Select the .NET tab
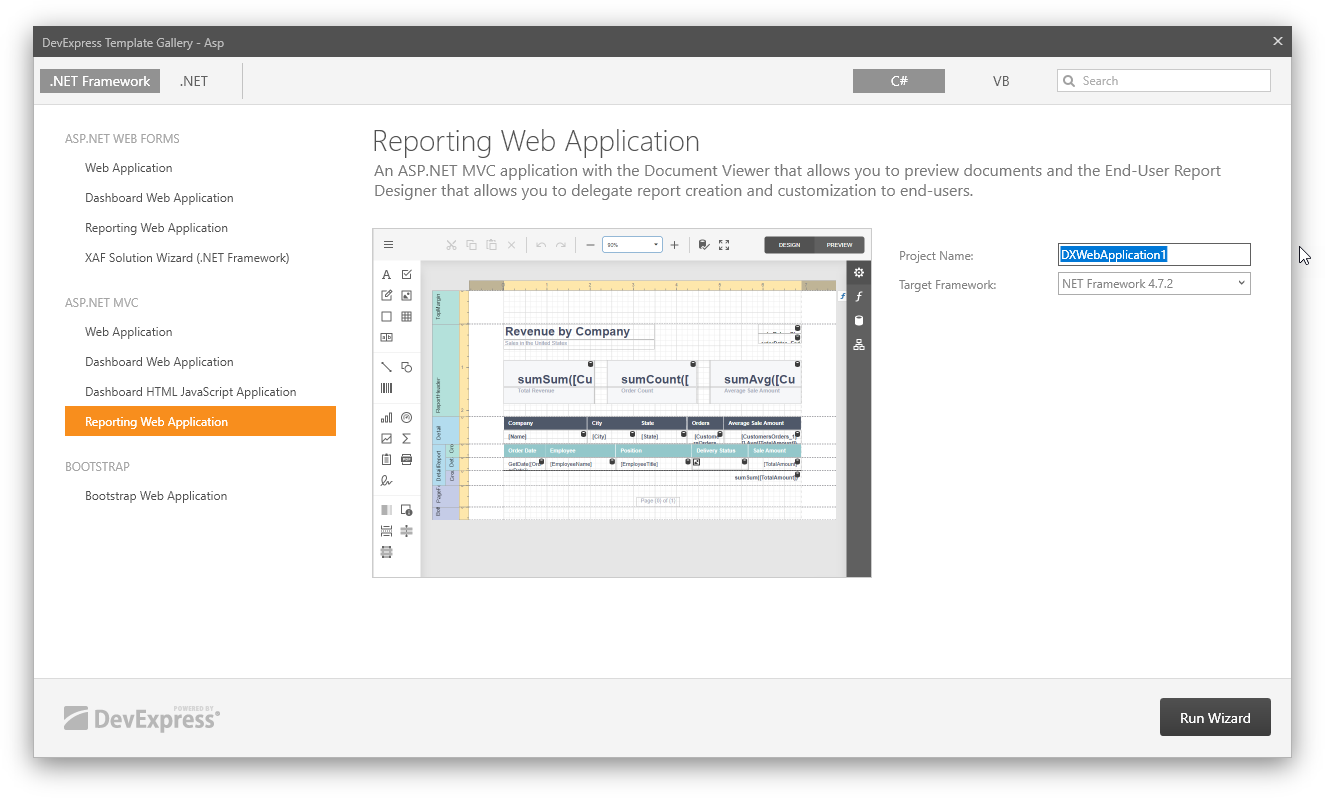Viewport: 1325px width, 798px height. click(x=194, y=81)
